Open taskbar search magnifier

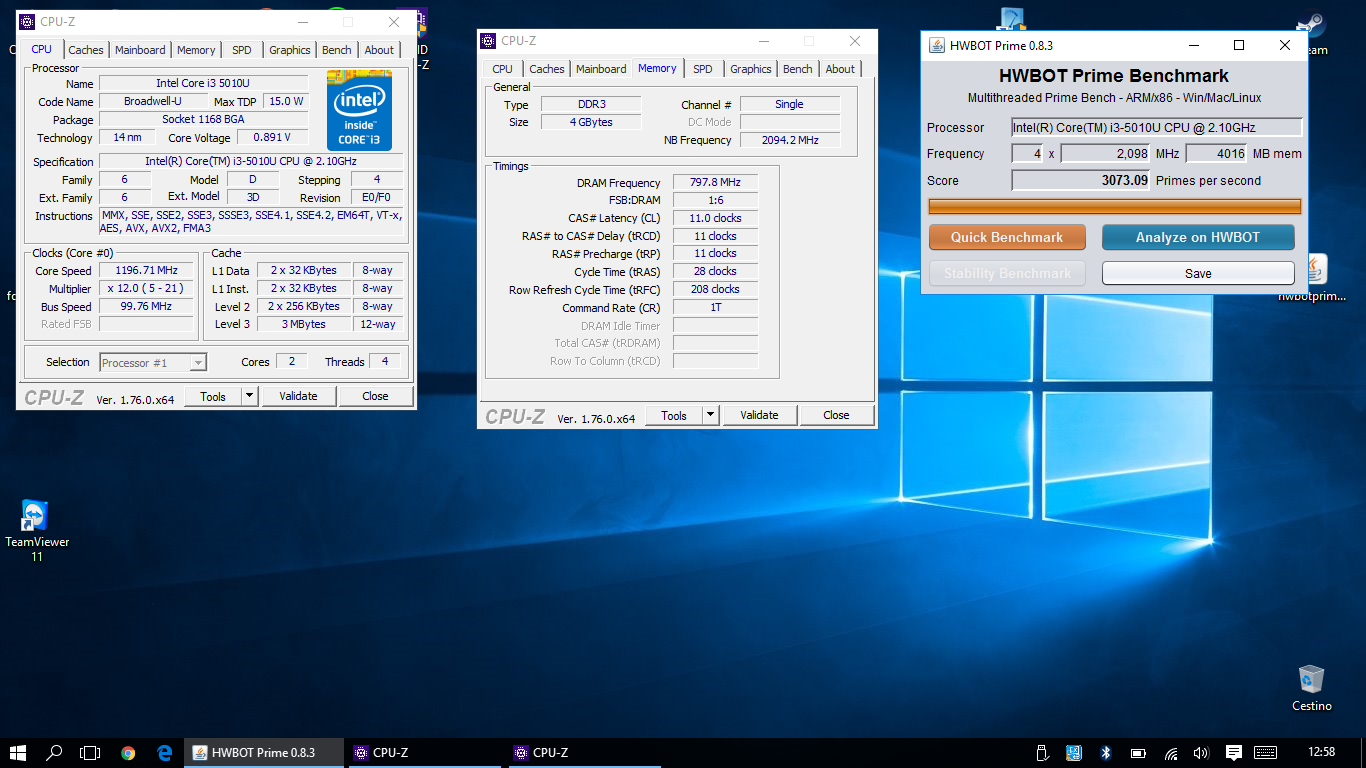[x=55, y=753]
